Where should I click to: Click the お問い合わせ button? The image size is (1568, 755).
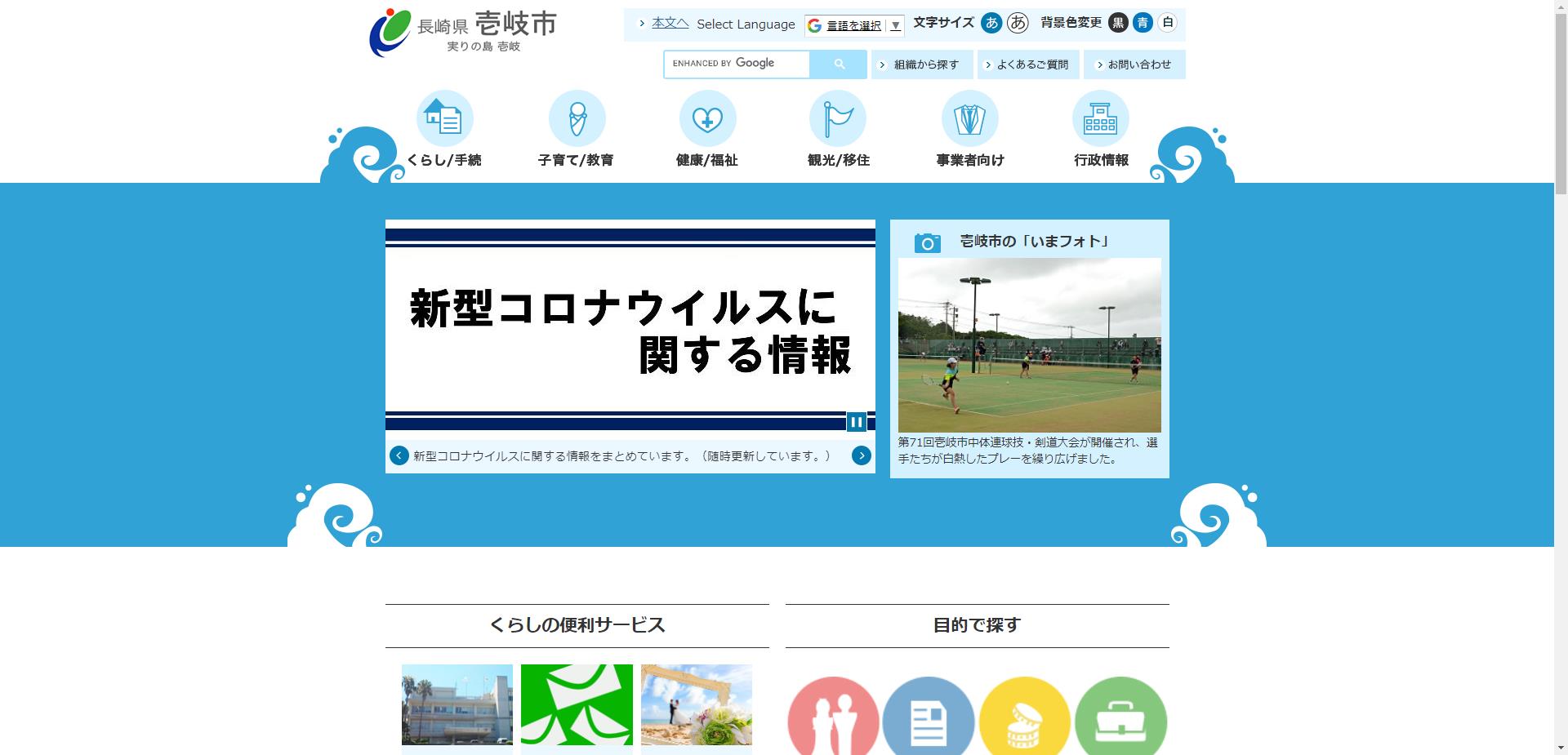(1134, 64)
